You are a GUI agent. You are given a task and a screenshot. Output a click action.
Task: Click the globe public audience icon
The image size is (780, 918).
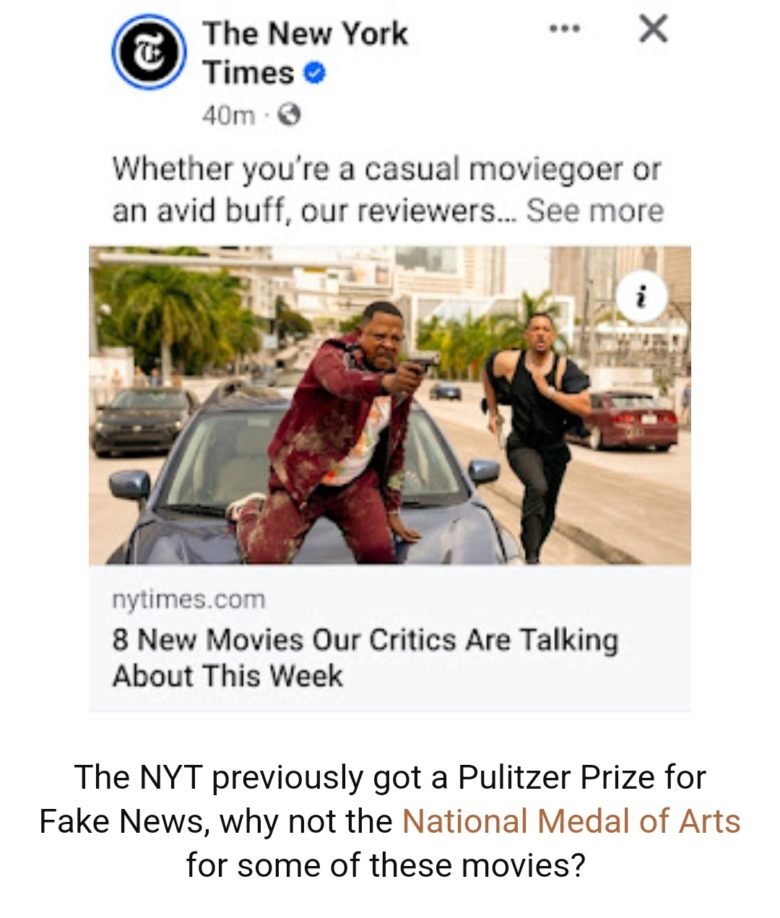tap(289, 115)
